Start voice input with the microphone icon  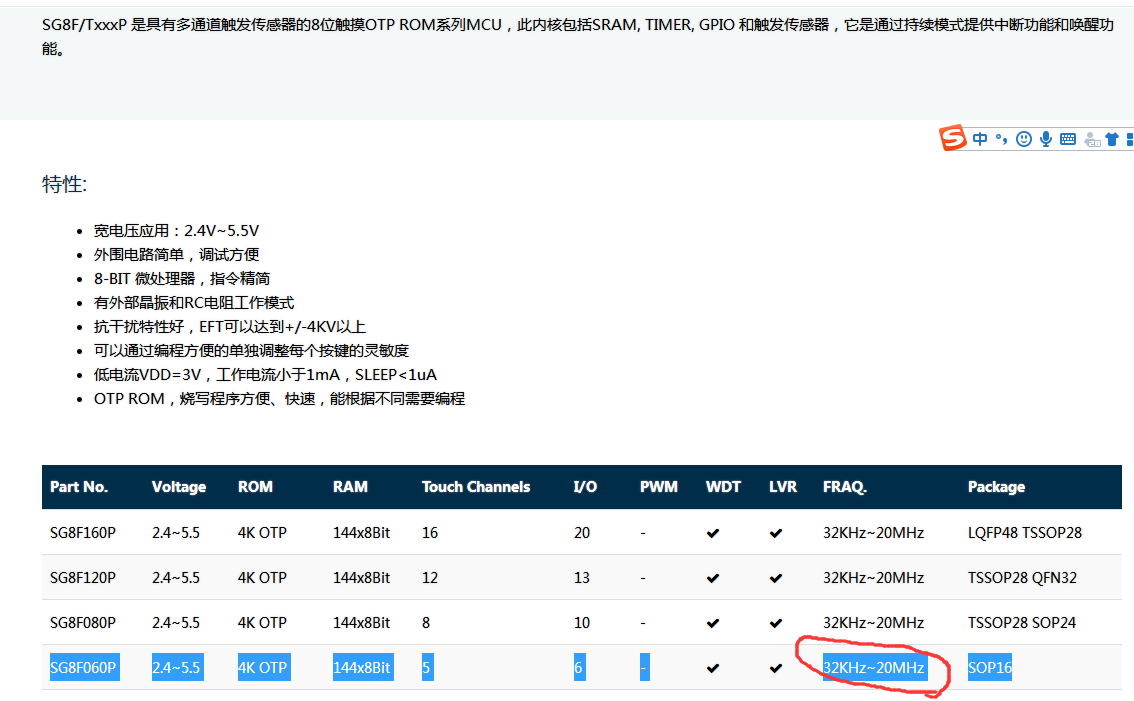click(1046, 139)
